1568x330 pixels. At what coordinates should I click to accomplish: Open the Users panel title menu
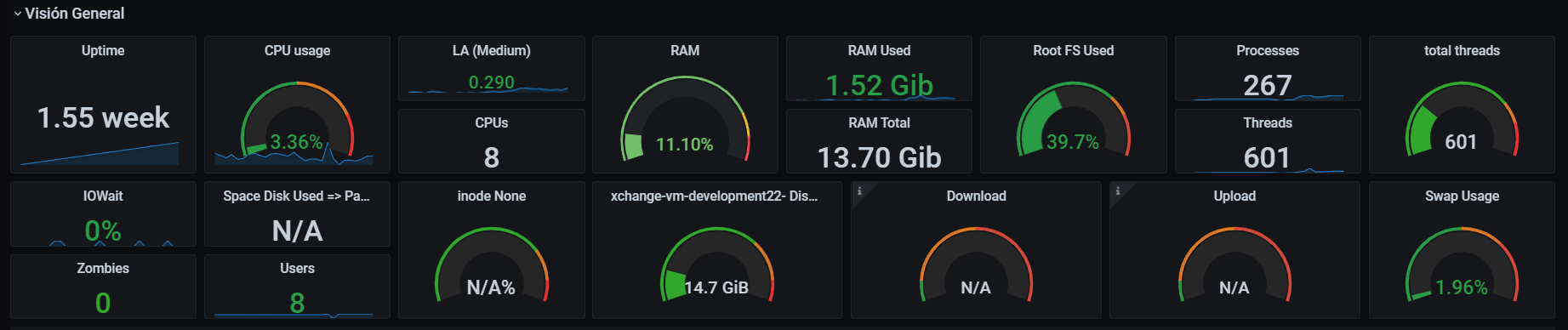[x=297, y=269]
